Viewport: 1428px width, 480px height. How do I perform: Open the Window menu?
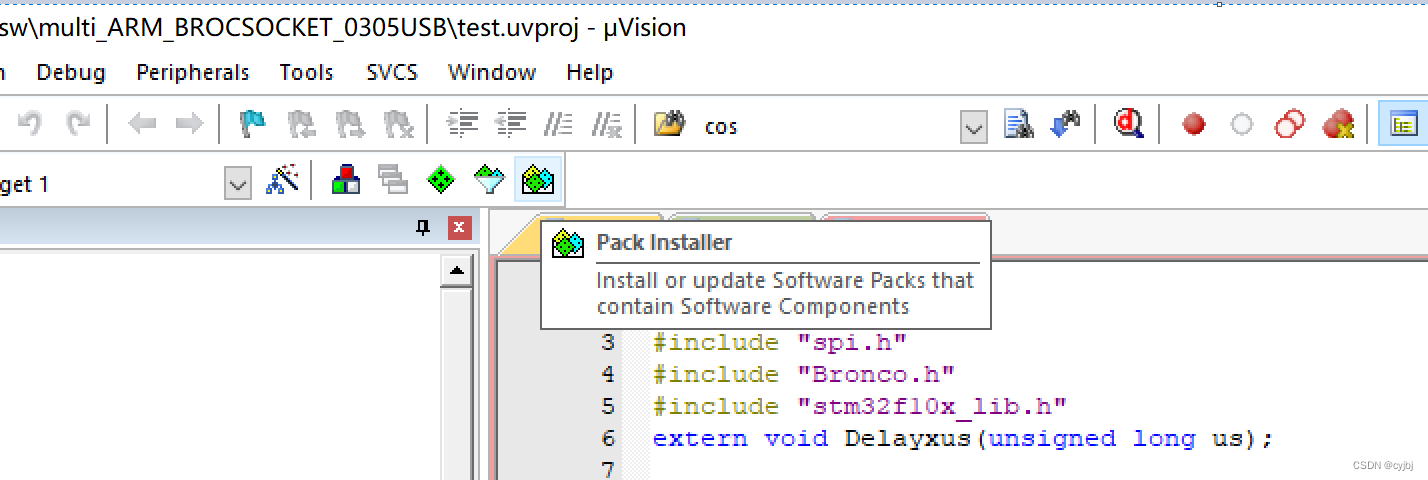tap(492, 72)
